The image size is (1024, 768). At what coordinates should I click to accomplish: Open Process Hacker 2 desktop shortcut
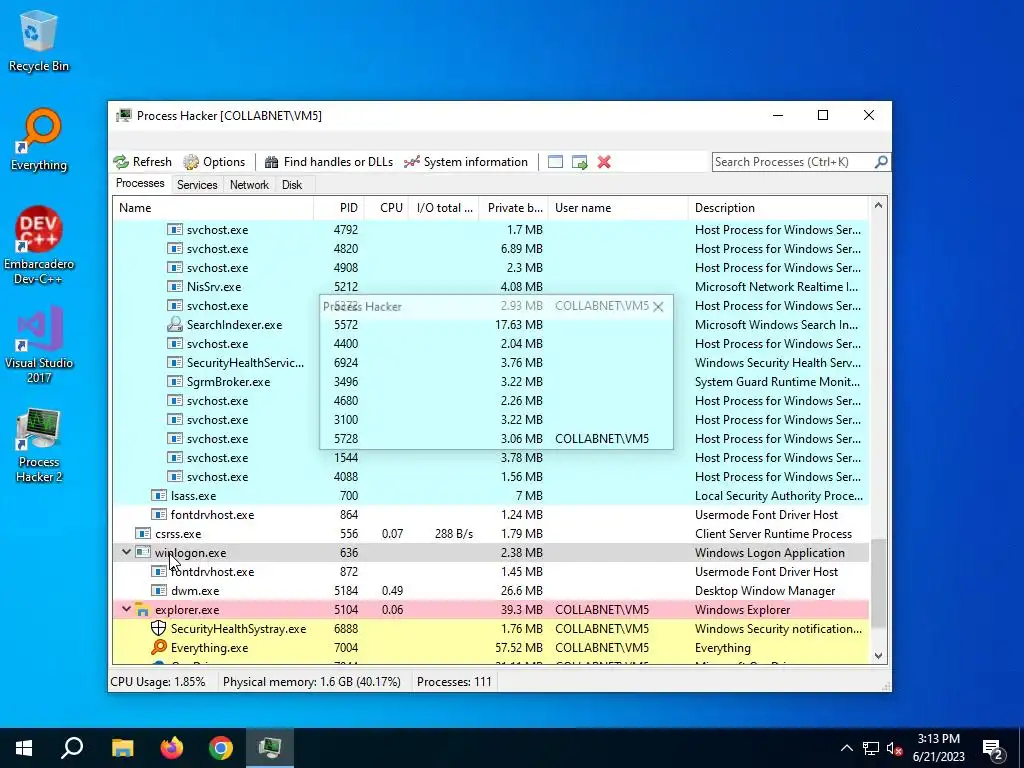coord(39,445)
